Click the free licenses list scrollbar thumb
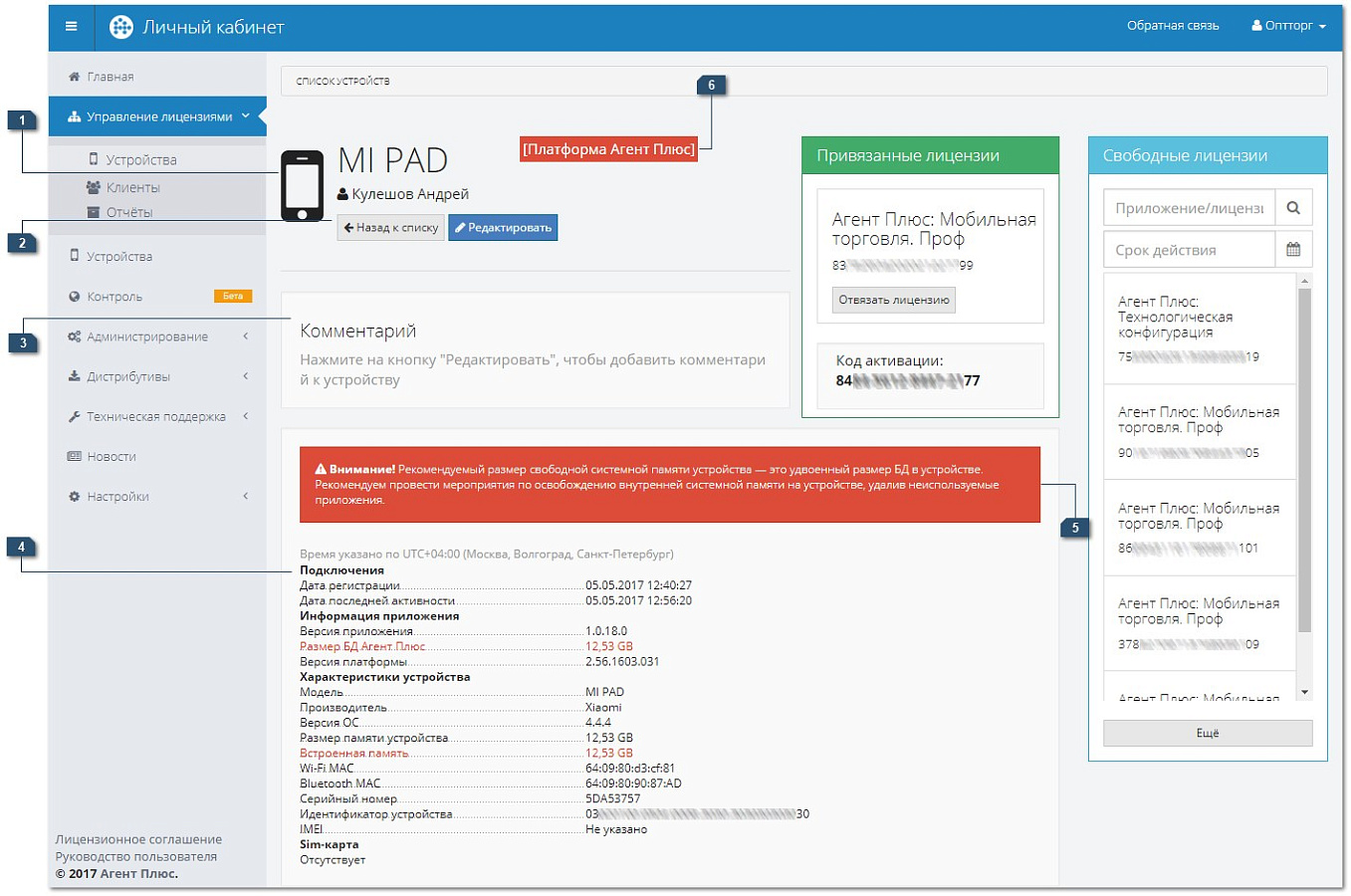 coord(1304,460)
